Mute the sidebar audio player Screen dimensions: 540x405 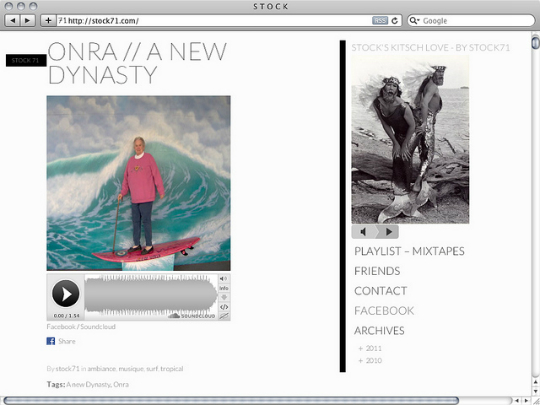pyautogui.click(x=363, y=232)
